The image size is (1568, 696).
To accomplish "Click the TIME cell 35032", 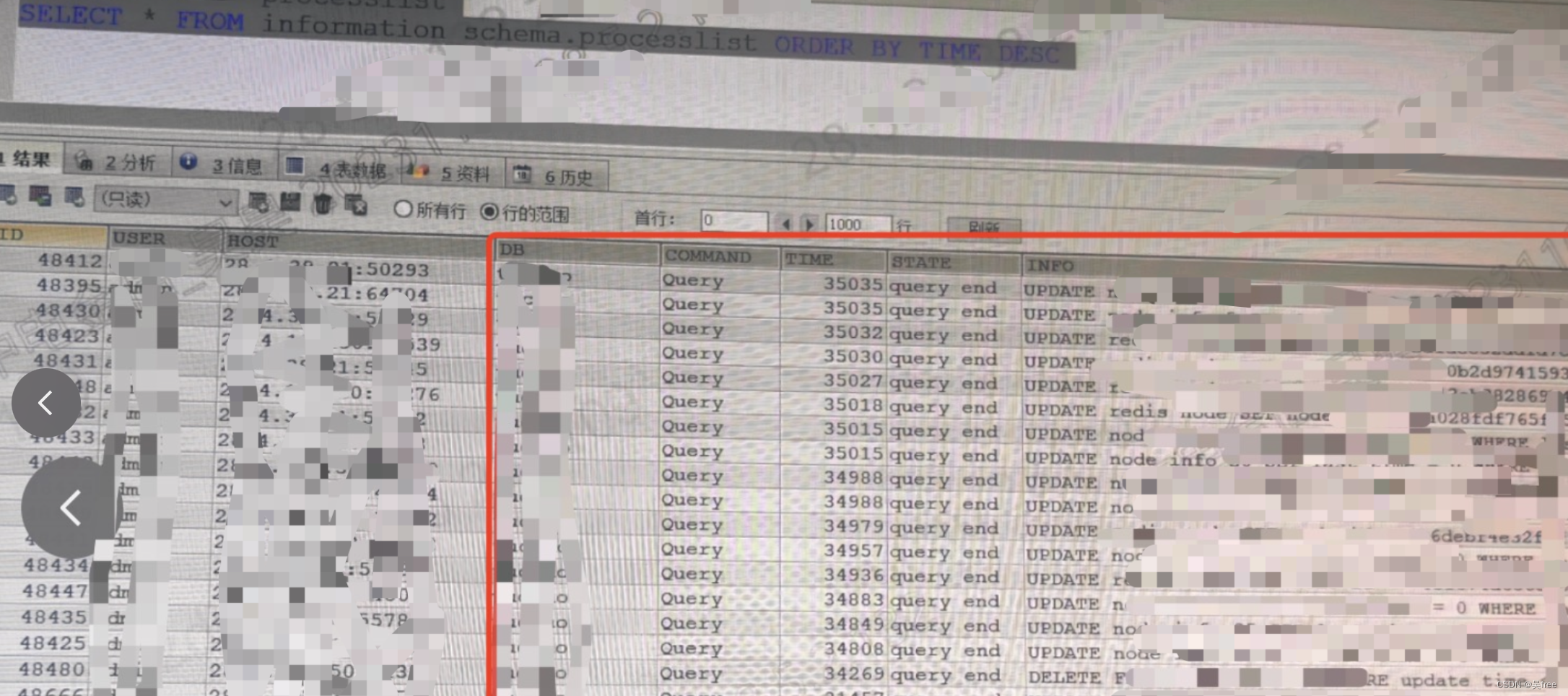I will [x=853, y=332].
